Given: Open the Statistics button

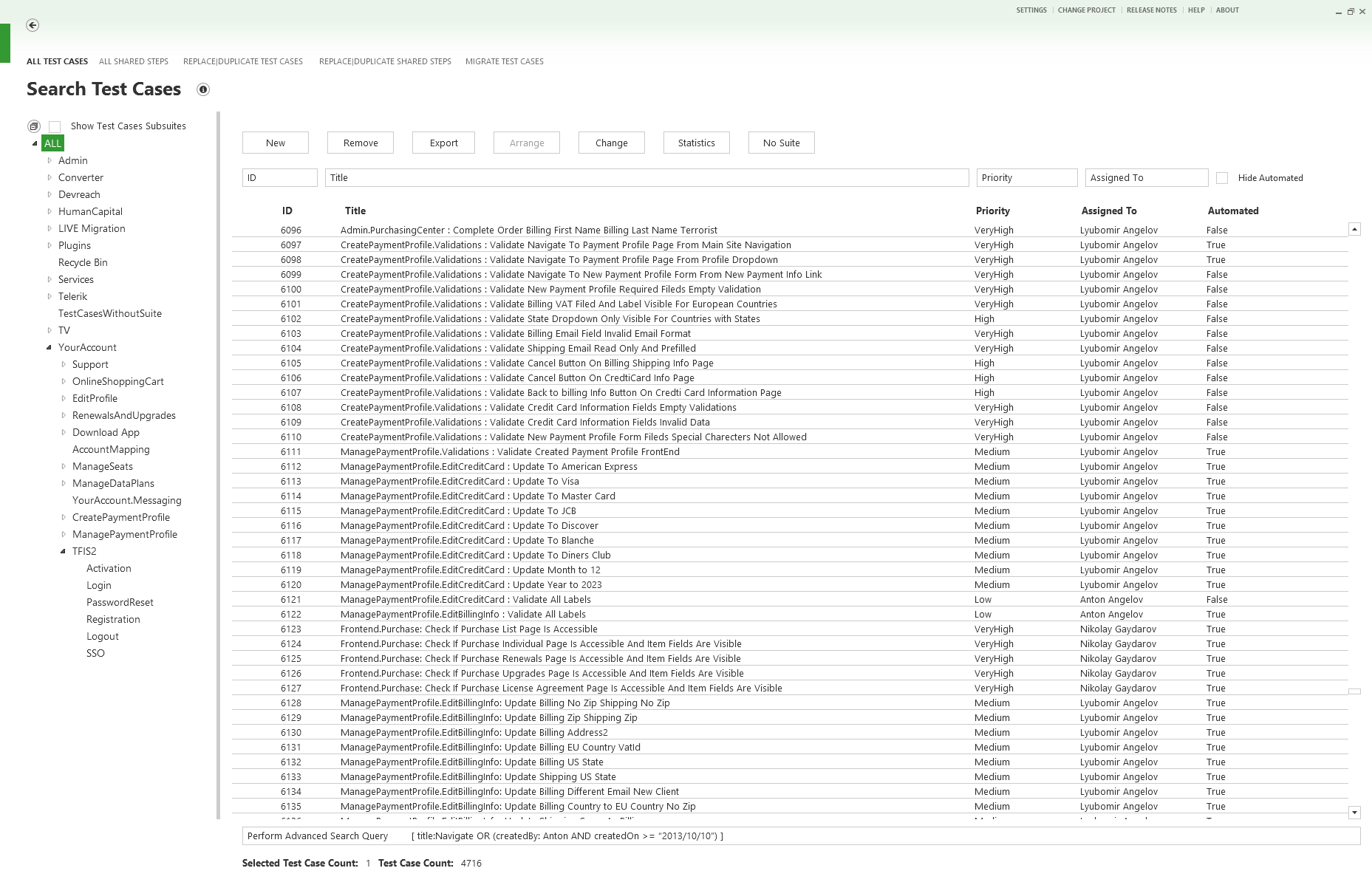Looking at the screenshot, I should pos(696,143).
